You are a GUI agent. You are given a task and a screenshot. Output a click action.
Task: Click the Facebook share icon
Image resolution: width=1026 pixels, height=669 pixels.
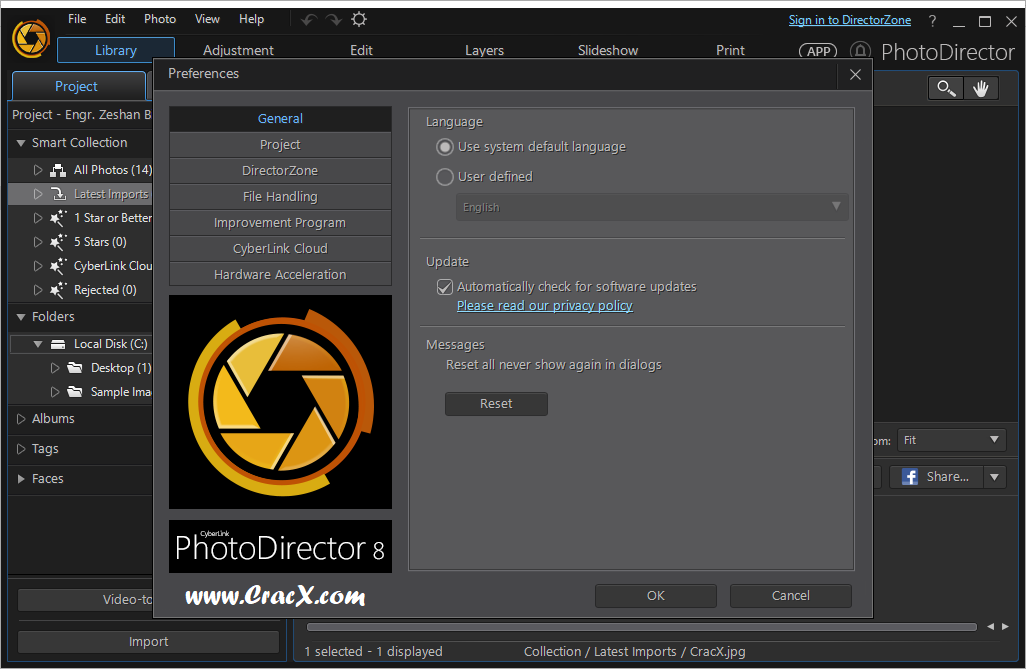point(910,477)
